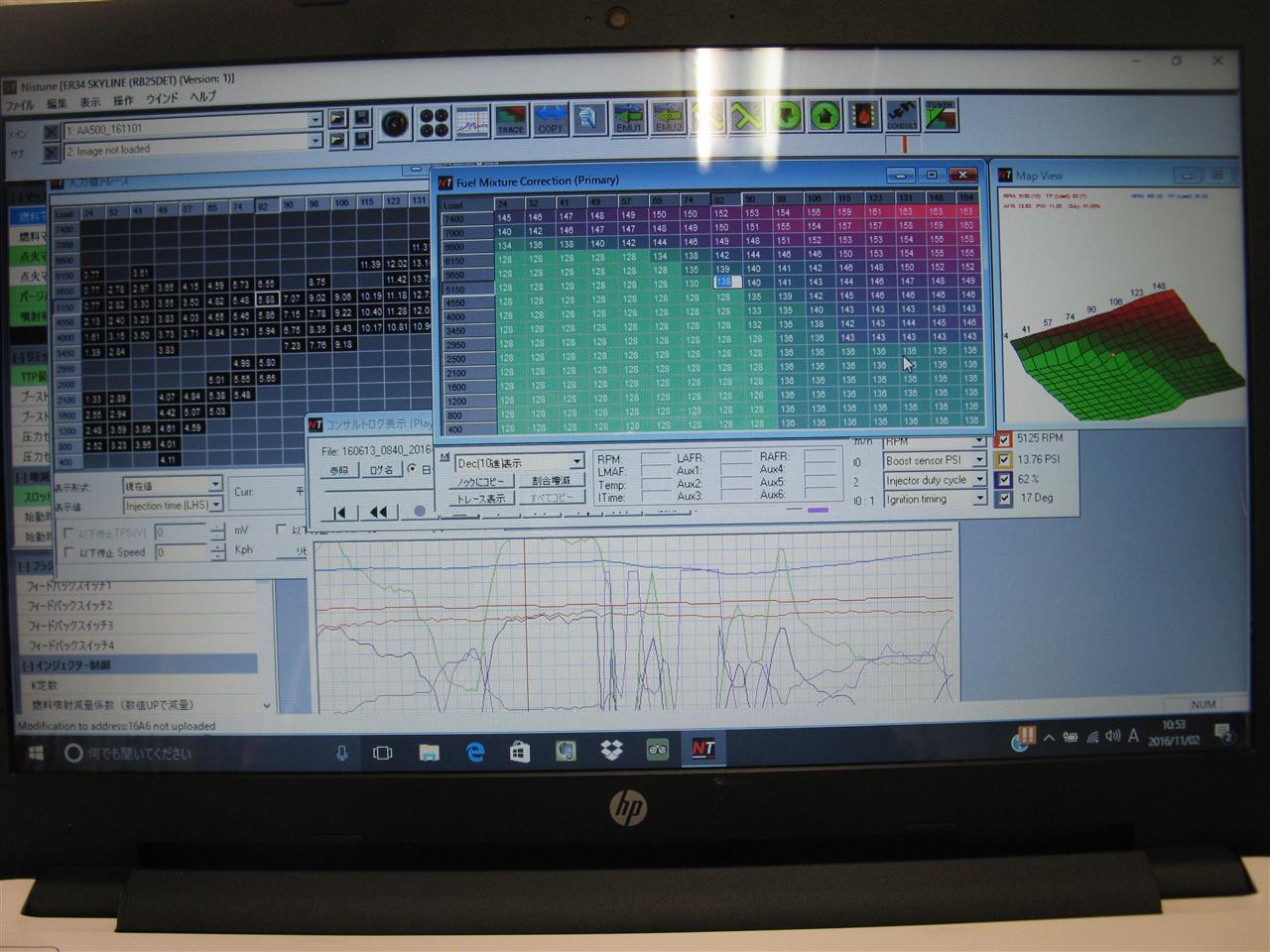
Task: Open the ヘルプ menu
Action: [x=202, y=97]
